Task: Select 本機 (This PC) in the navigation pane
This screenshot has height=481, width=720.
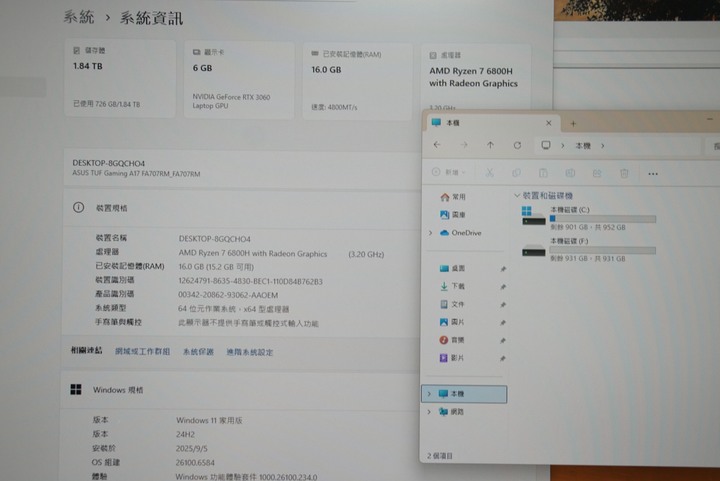Action: coord(464,394)
